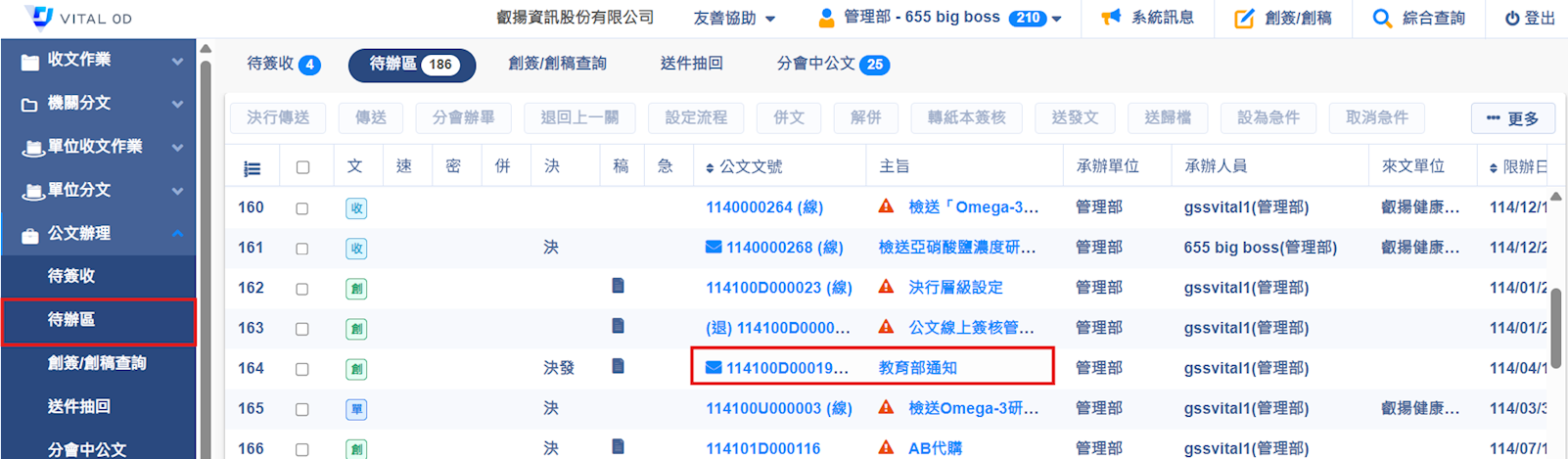Open the 友善協助 dropdown
This screenshot has height=459, width=1568.
pyautogui.click(x=734, y=18)
